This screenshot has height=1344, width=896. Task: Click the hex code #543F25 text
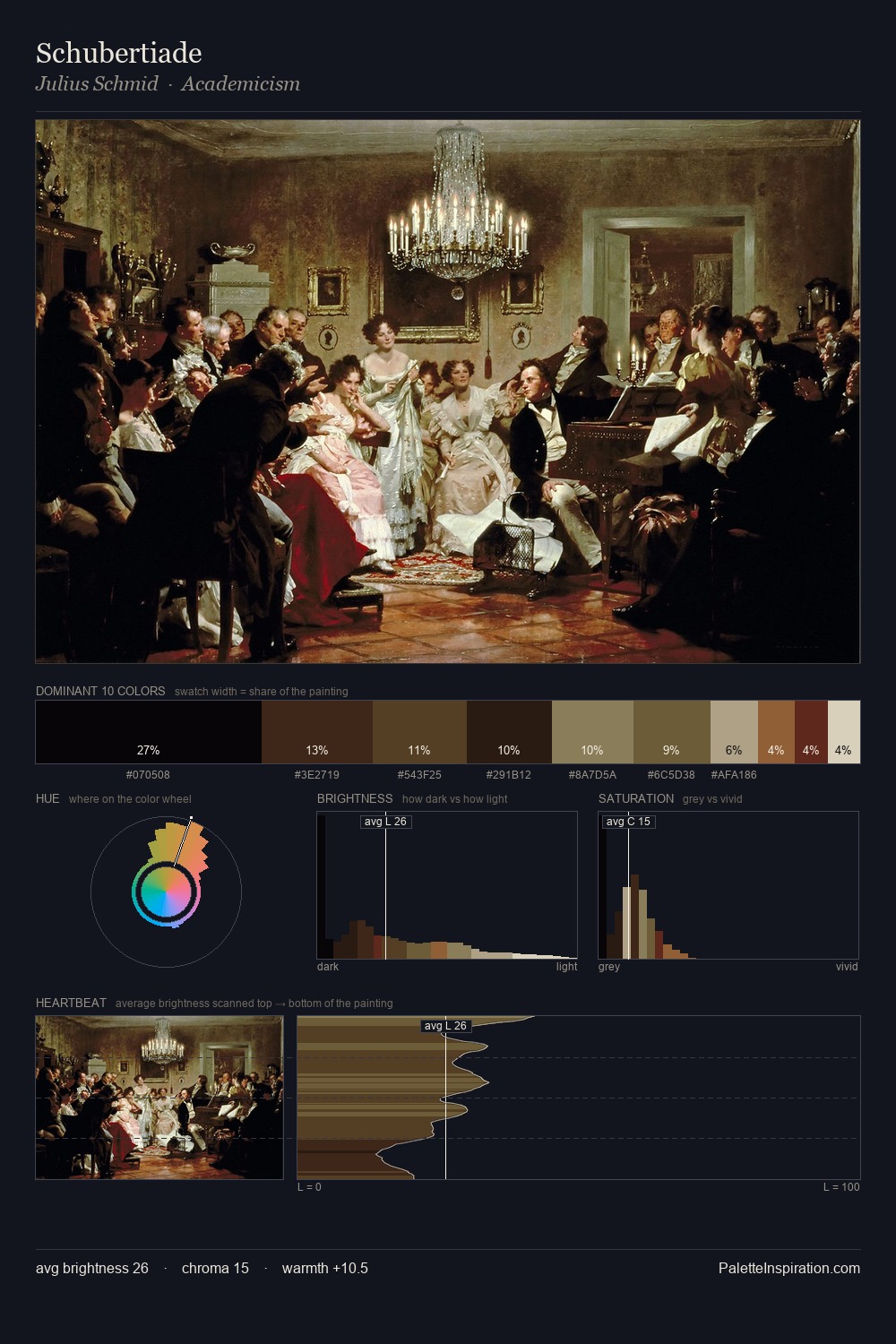[x=419, y=775]
